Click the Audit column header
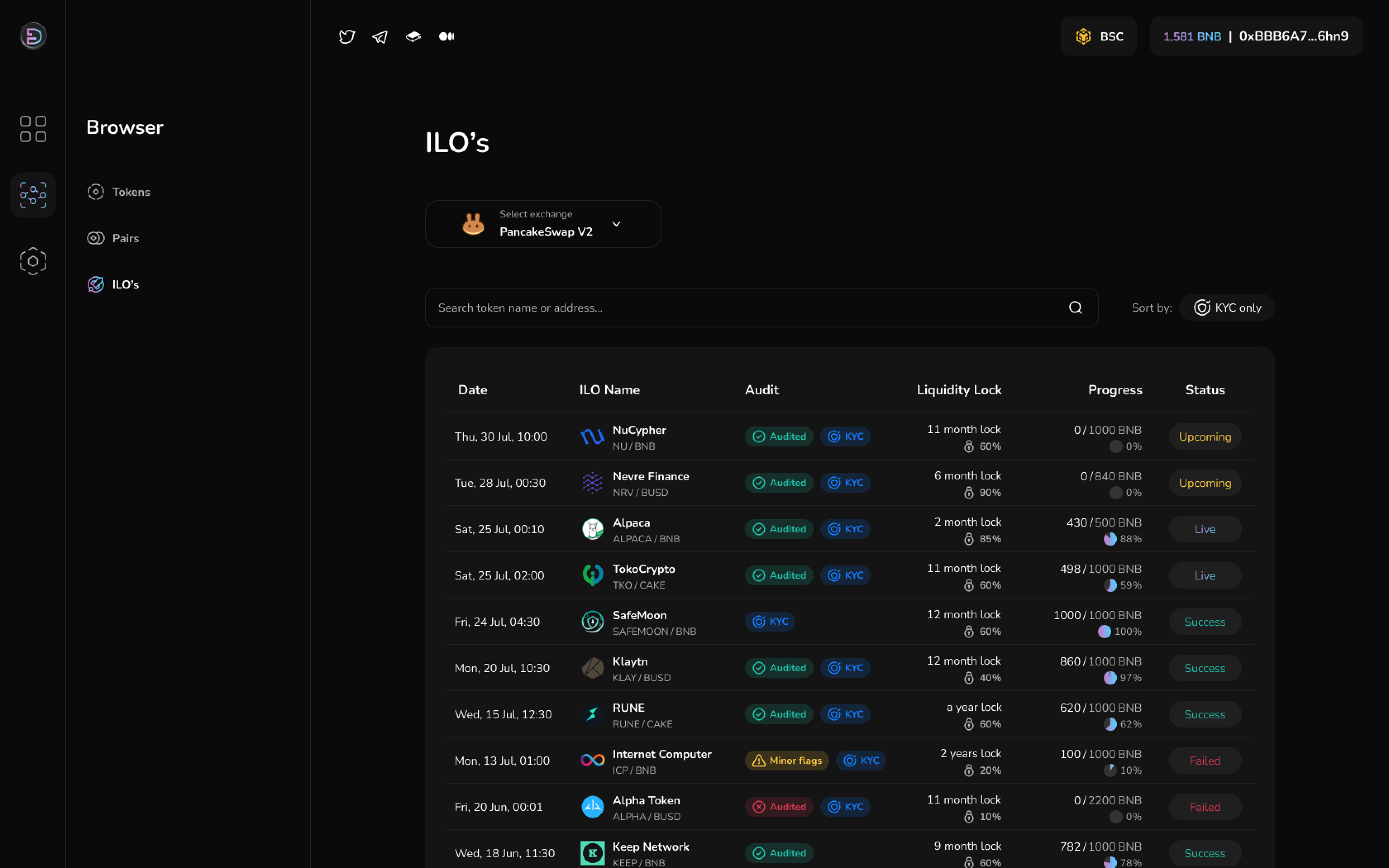The width and height of the screenshot is (1389, 868). tap(761, 390)
